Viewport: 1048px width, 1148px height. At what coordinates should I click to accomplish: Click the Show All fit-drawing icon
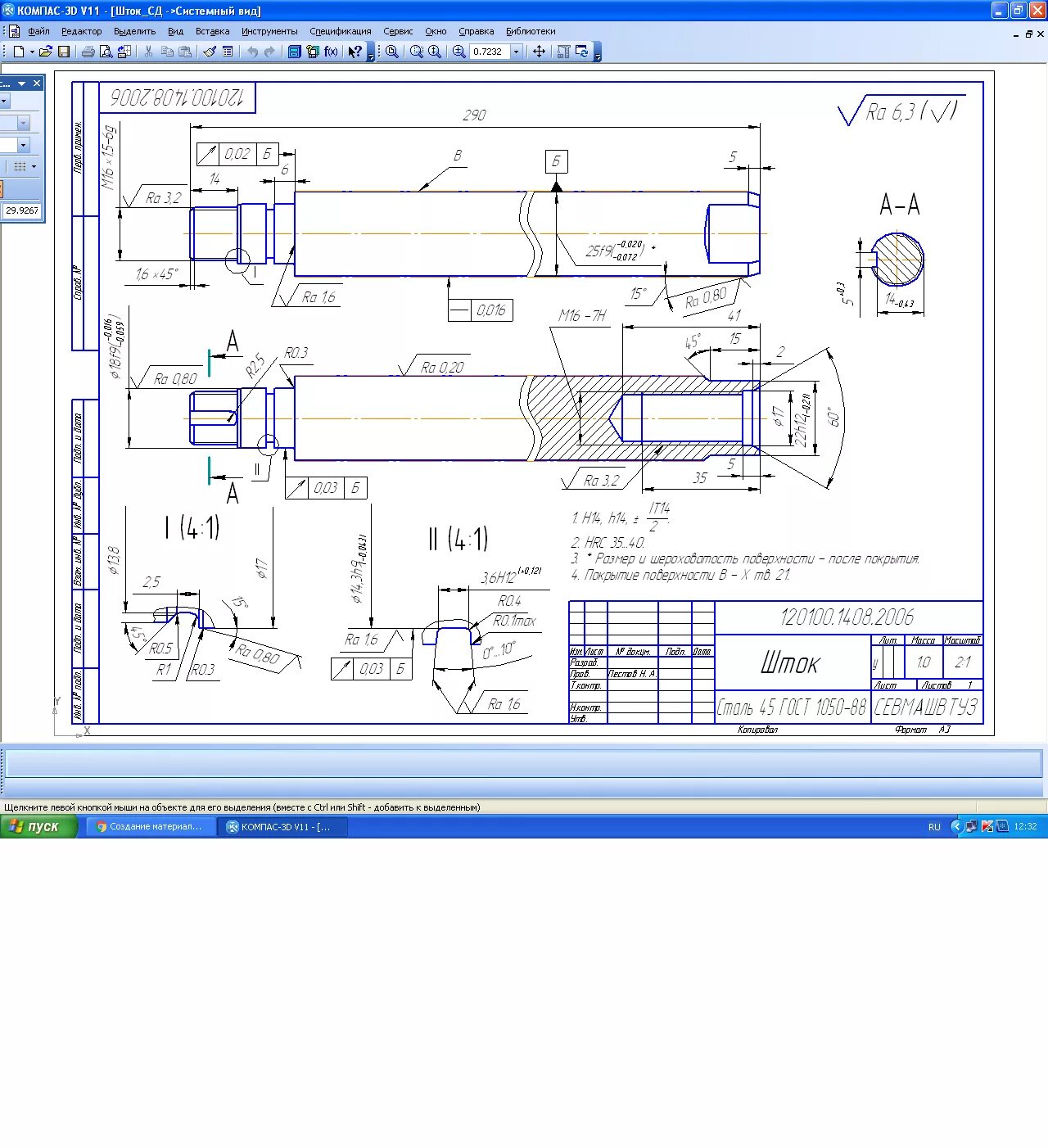pos(563,52)
